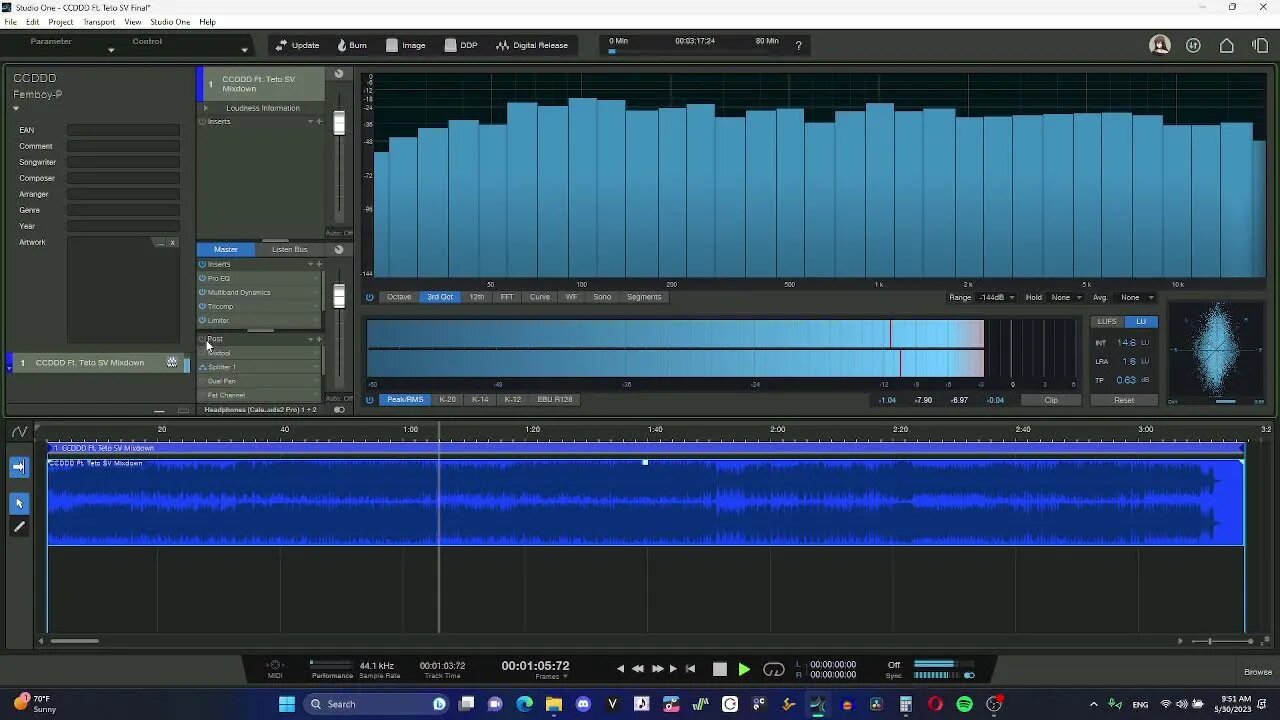The image size is (1280, 720).
Task: Open the Browse panel
Action: point(1258,672)
